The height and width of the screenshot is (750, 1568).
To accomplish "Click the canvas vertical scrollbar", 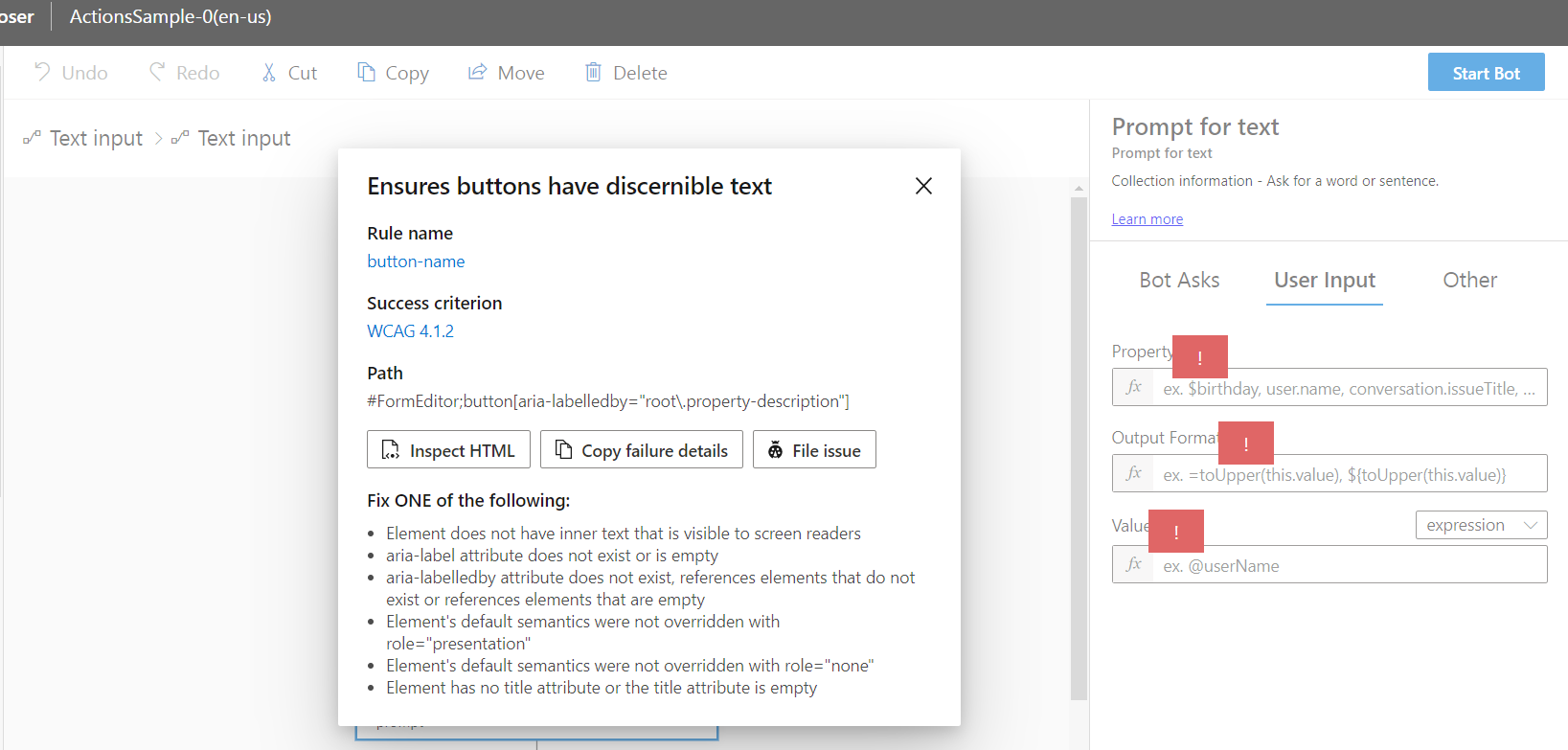I will [x=1079, y=448].
